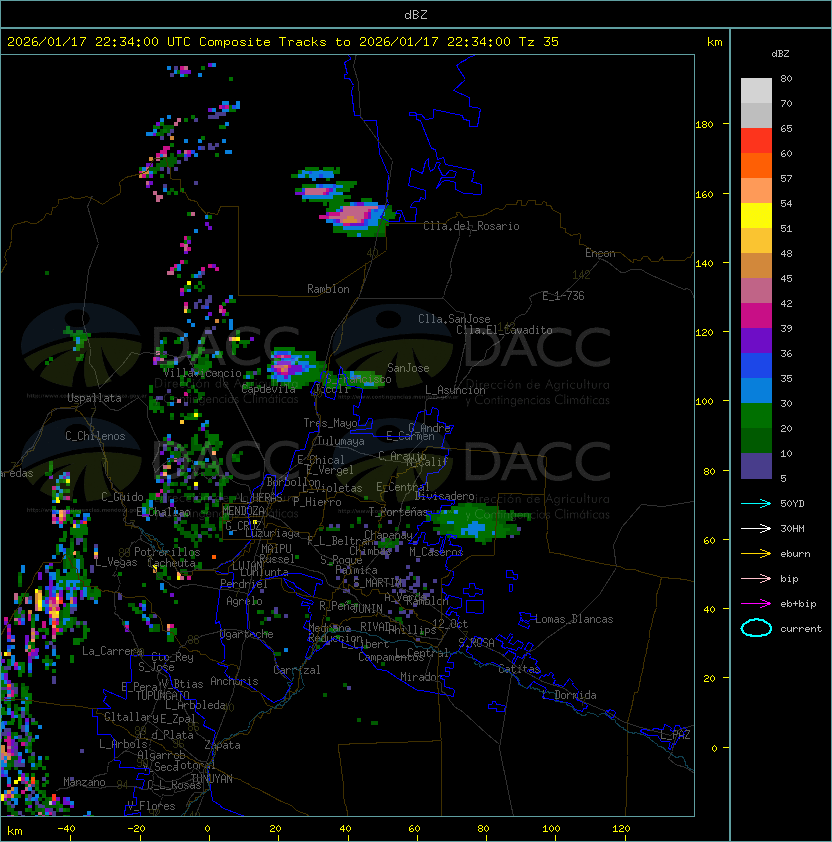The height and width of the screenshot is (842, 832).
Task: Click the E_1-736 label
Action: coord(563,296)
